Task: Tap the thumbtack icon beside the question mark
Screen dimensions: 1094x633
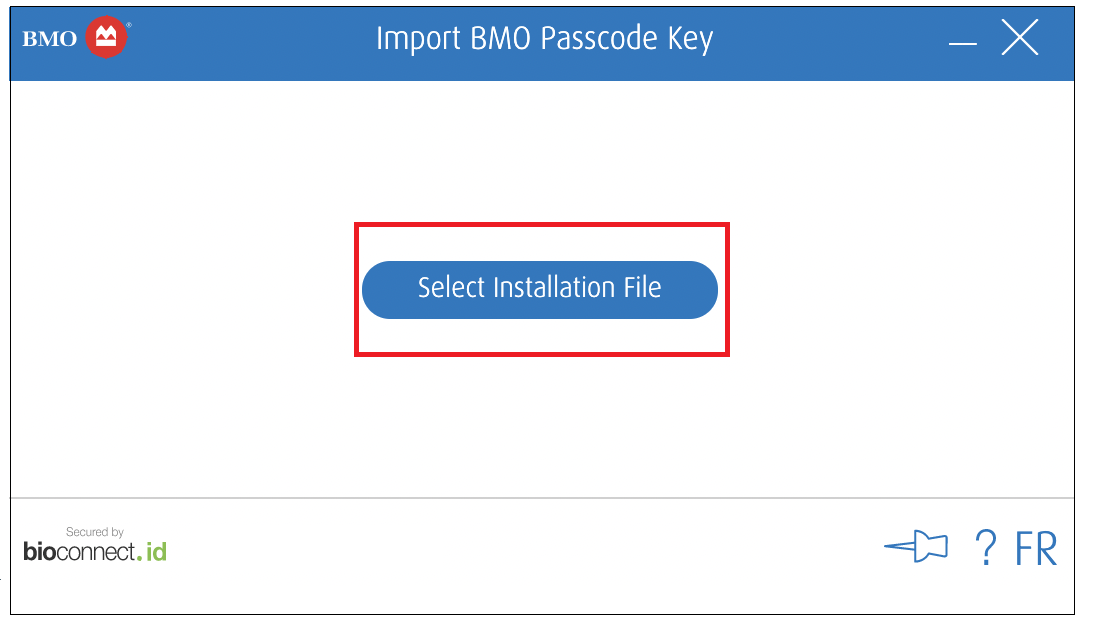Action: (916, 547)
